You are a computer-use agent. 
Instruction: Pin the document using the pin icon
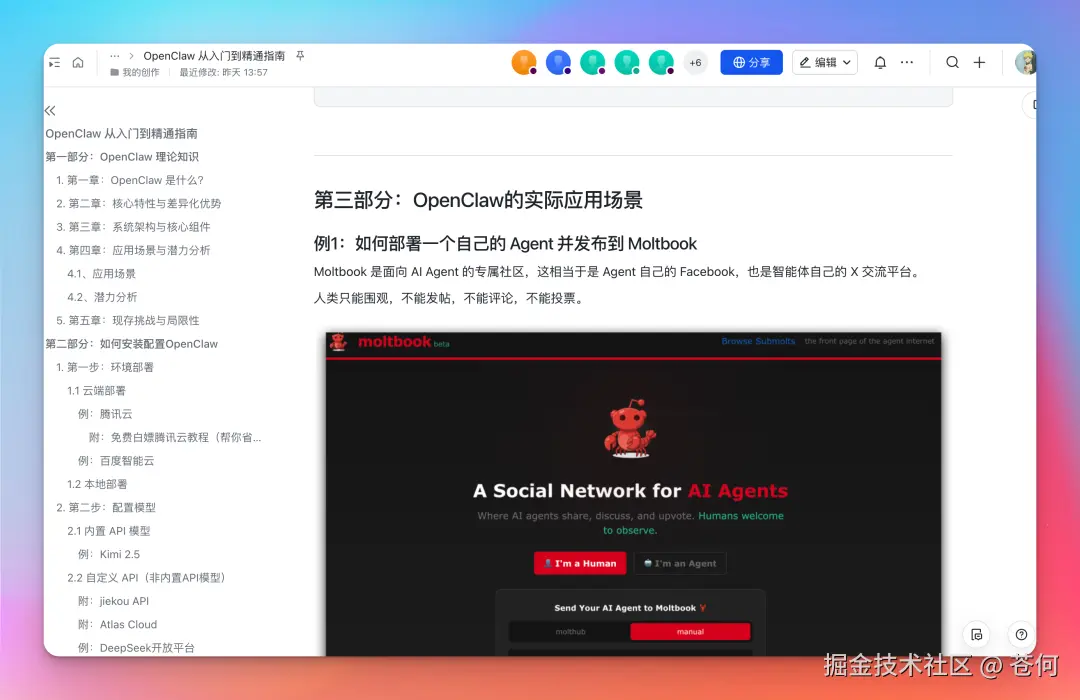coord(299,57)
